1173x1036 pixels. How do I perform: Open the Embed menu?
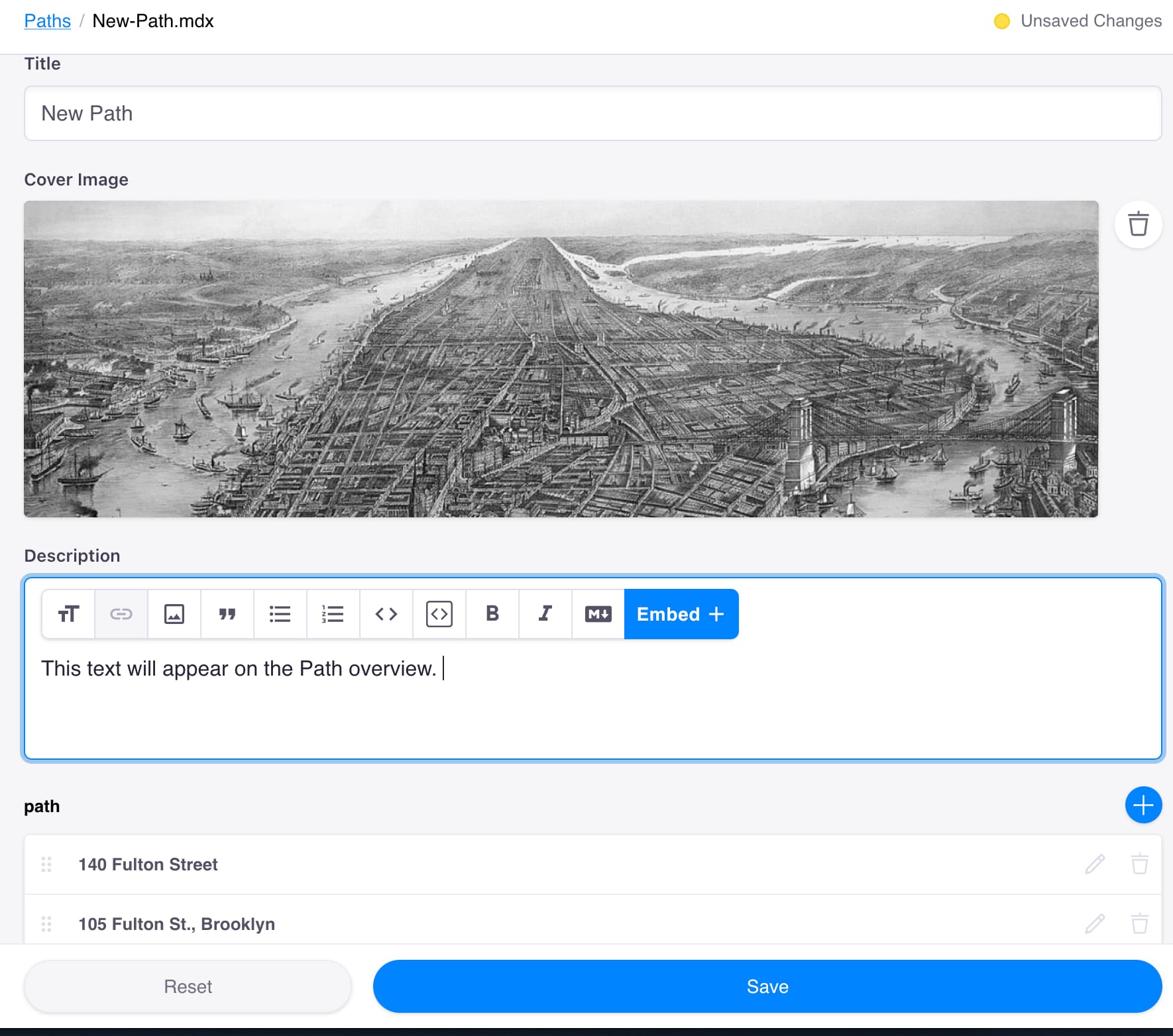click(681, 614)
